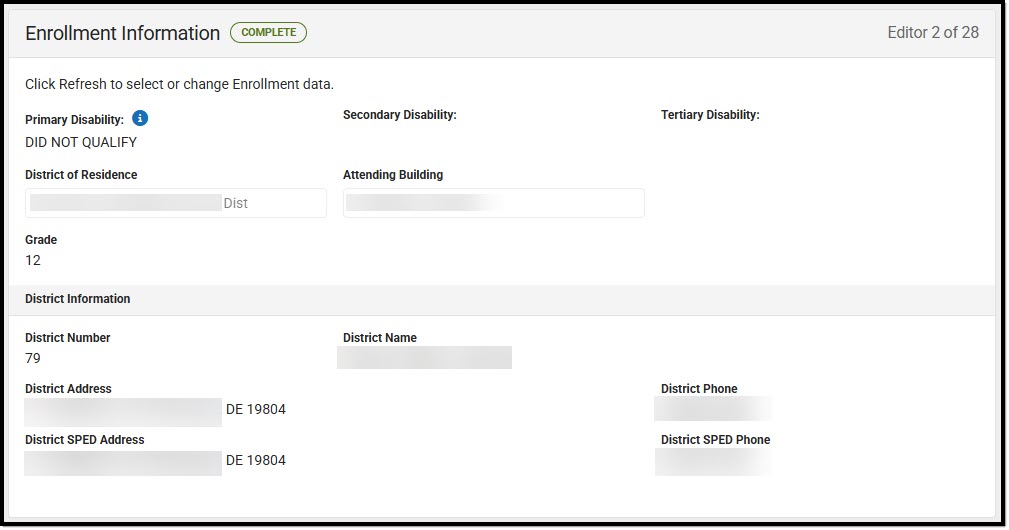This screenshot has height=530, width=1009.
Task: Click the 'District SPED Address' label
Action: [x=84, y=439]
